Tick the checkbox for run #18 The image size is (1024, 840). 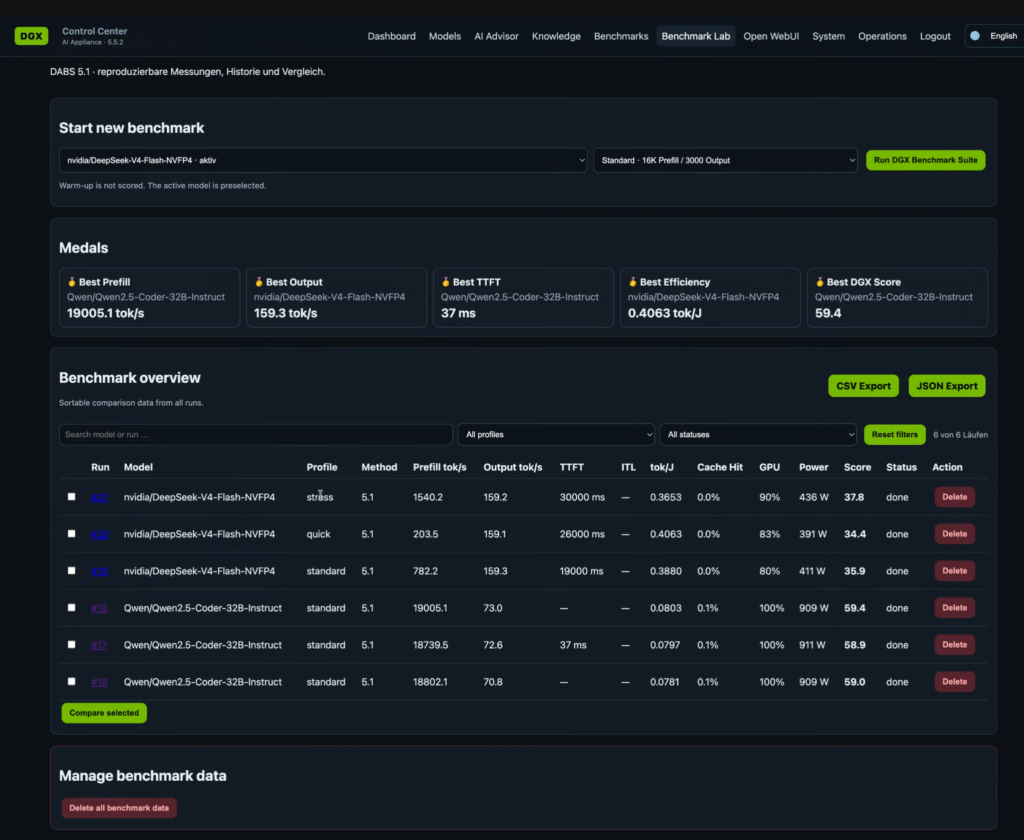[x=71, y=607]
